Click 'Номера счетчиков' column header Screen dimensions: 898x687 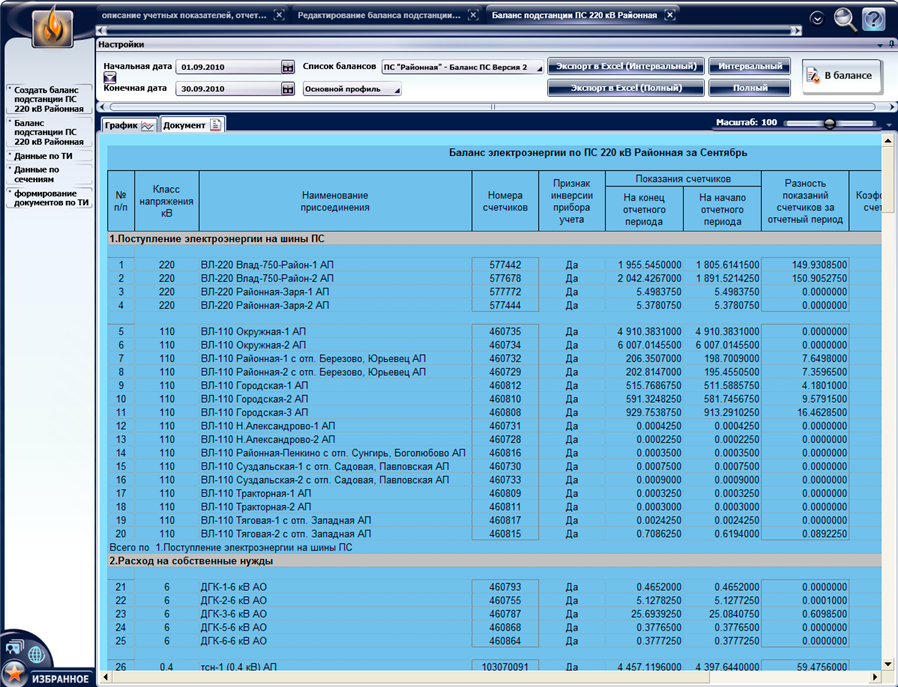[x=505, y=202]
